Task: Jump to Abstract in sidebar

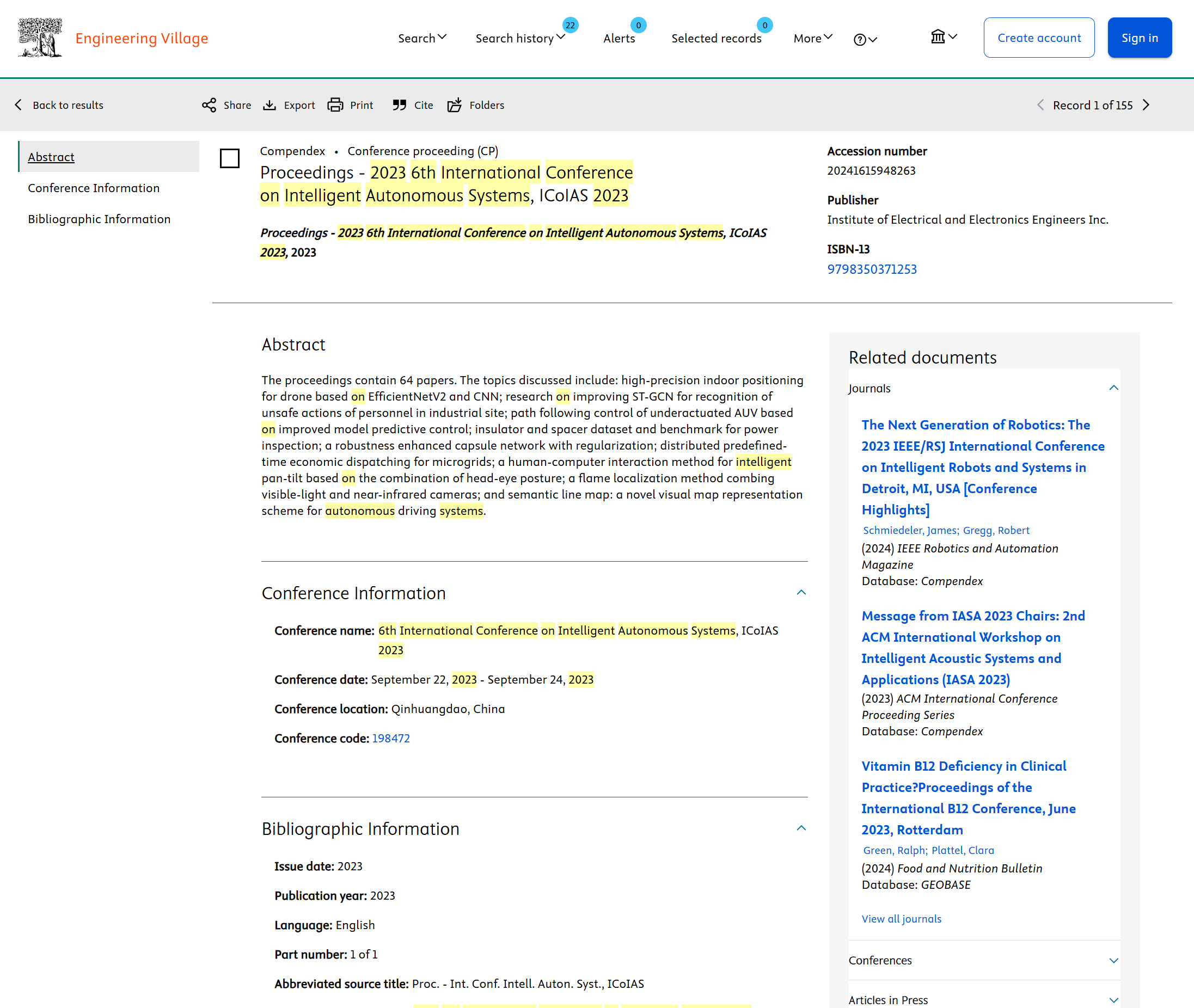Action: coord(51,157)
